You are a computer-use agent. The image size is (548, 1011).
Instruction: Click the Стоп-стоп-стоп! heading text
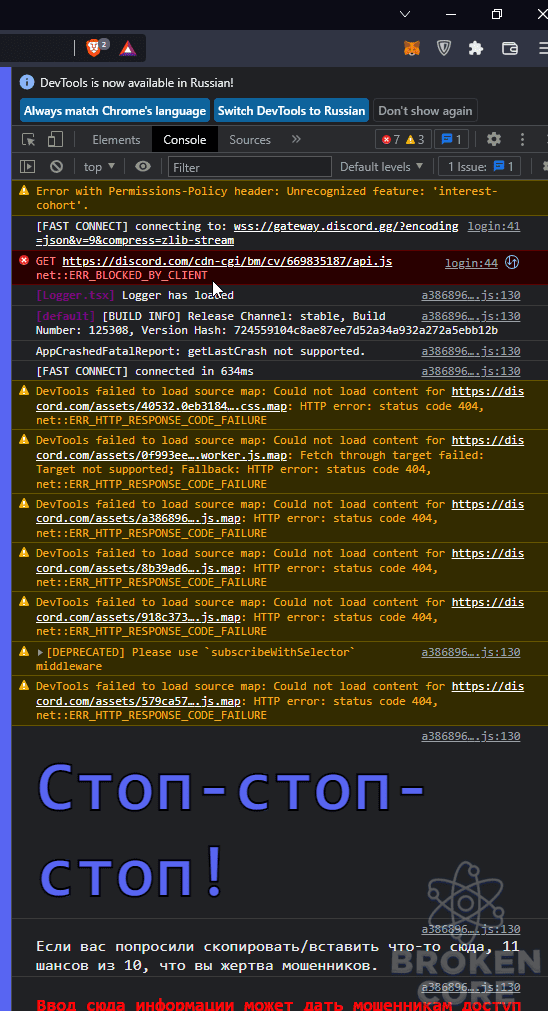click(231, 828)
